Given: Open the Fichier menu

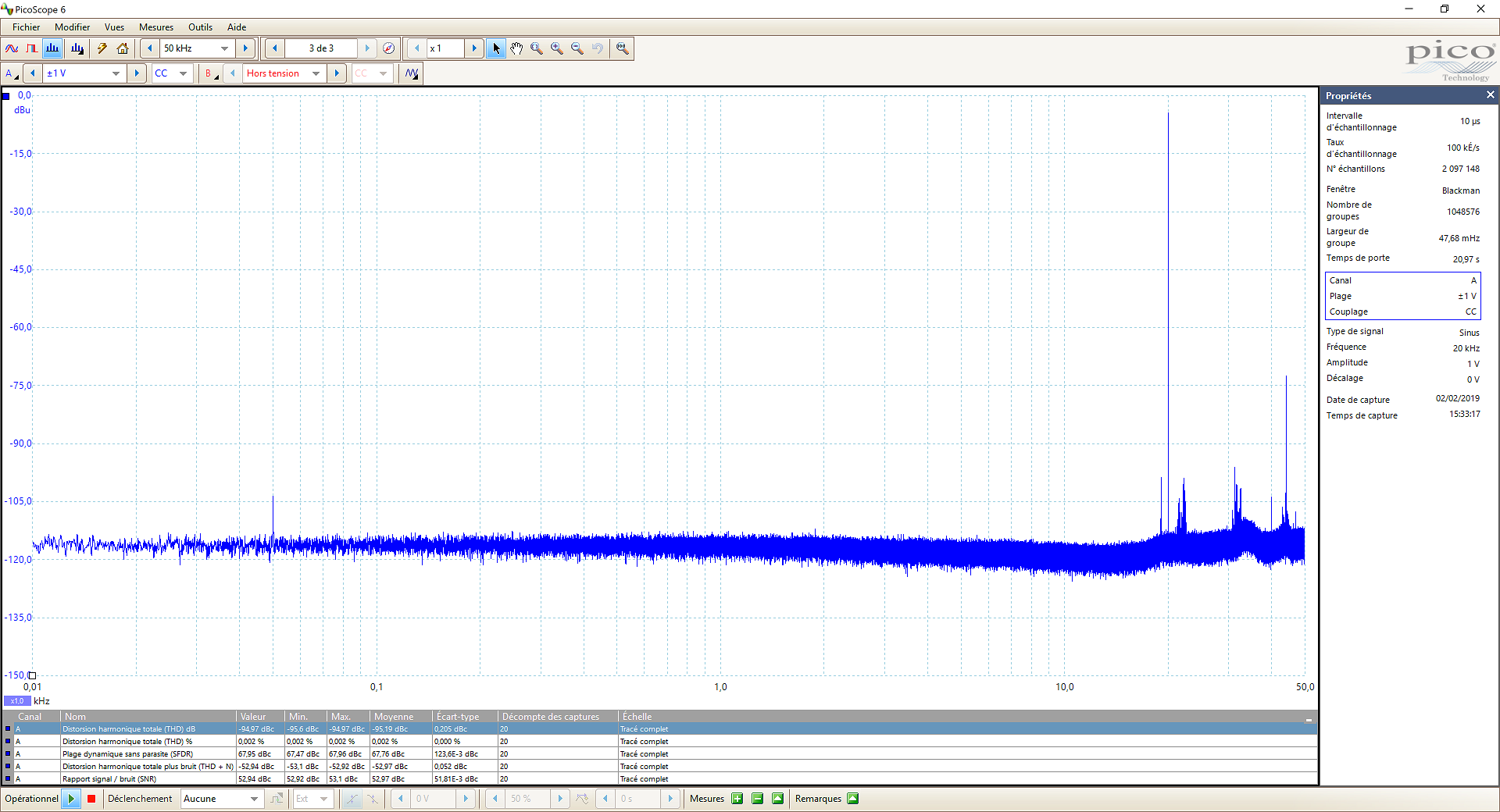Looking at the screenshot, I should click(26, 27).
